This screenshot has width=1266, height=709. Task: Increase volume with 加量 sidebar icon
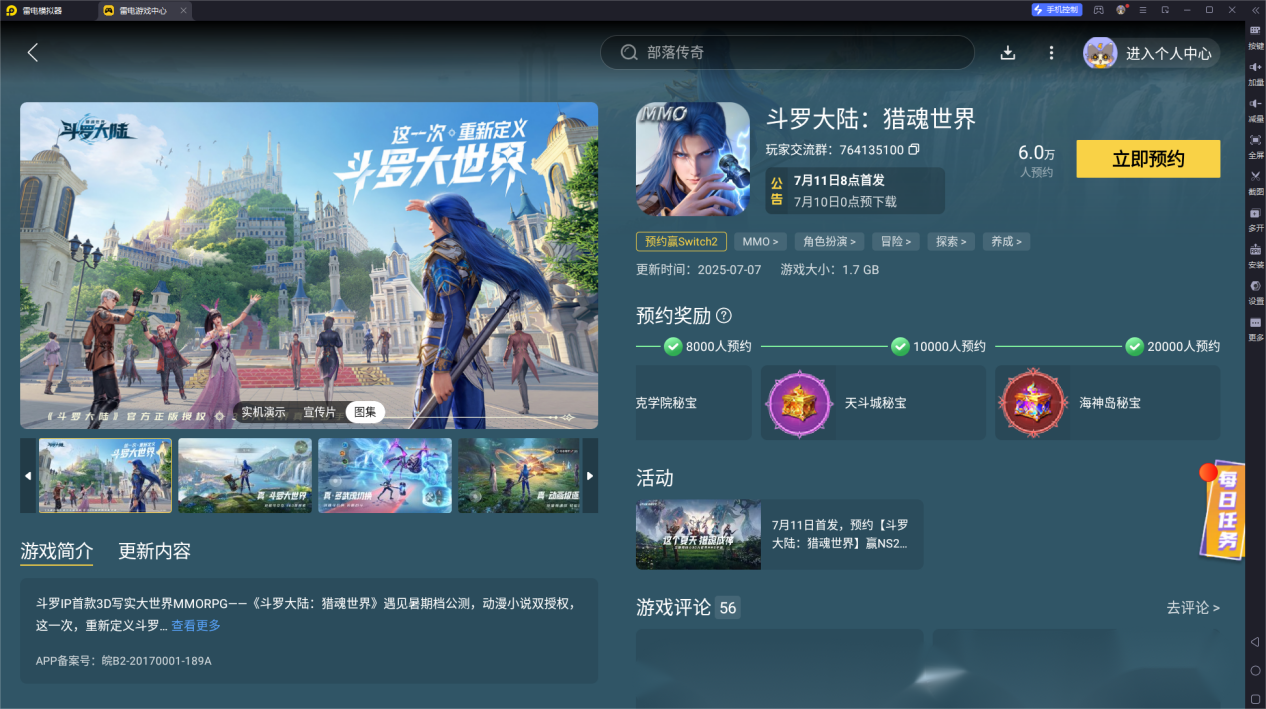(1256, 73)
